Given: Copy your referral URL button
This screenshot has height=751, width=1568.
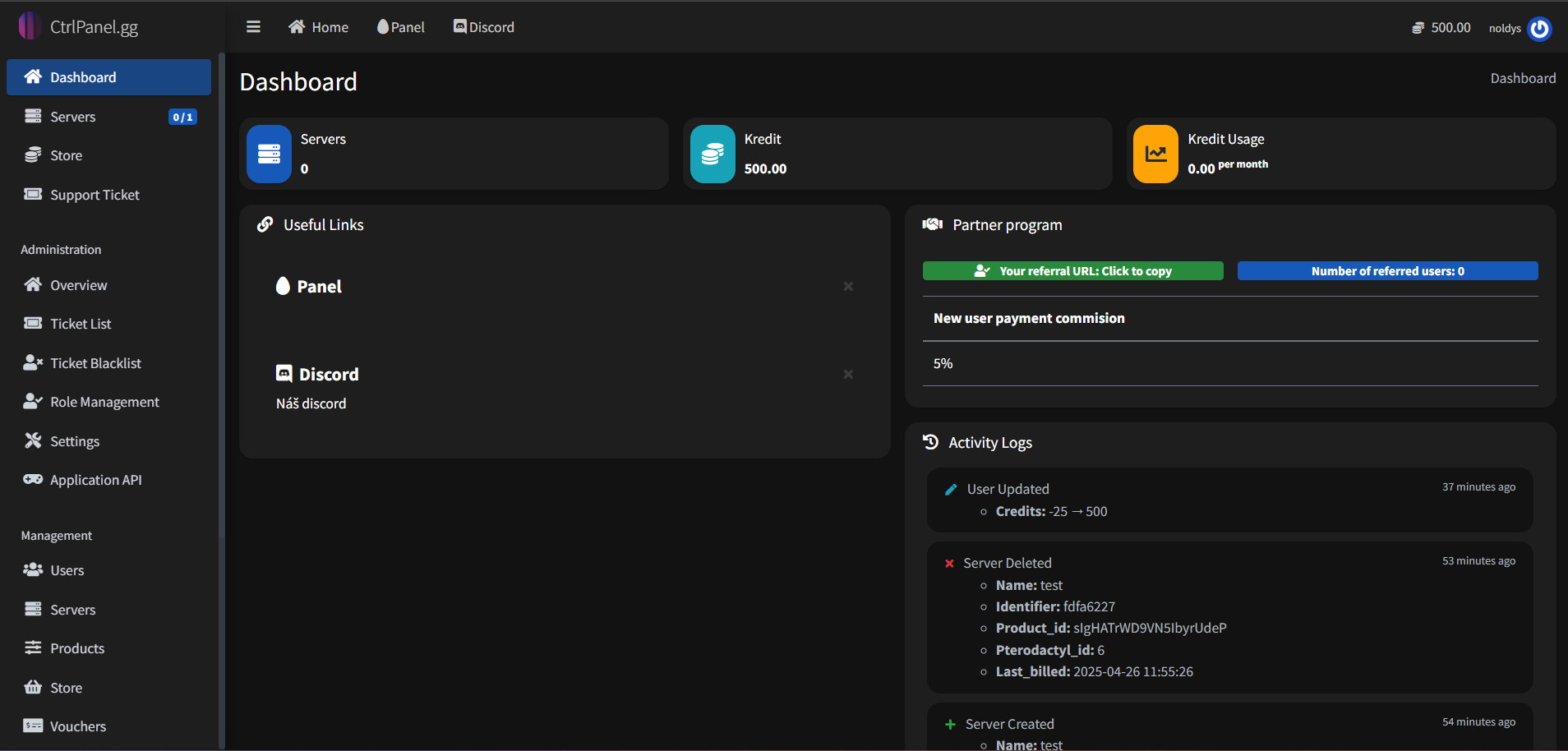Looking at the screenshot, I should coord(1072,271).
